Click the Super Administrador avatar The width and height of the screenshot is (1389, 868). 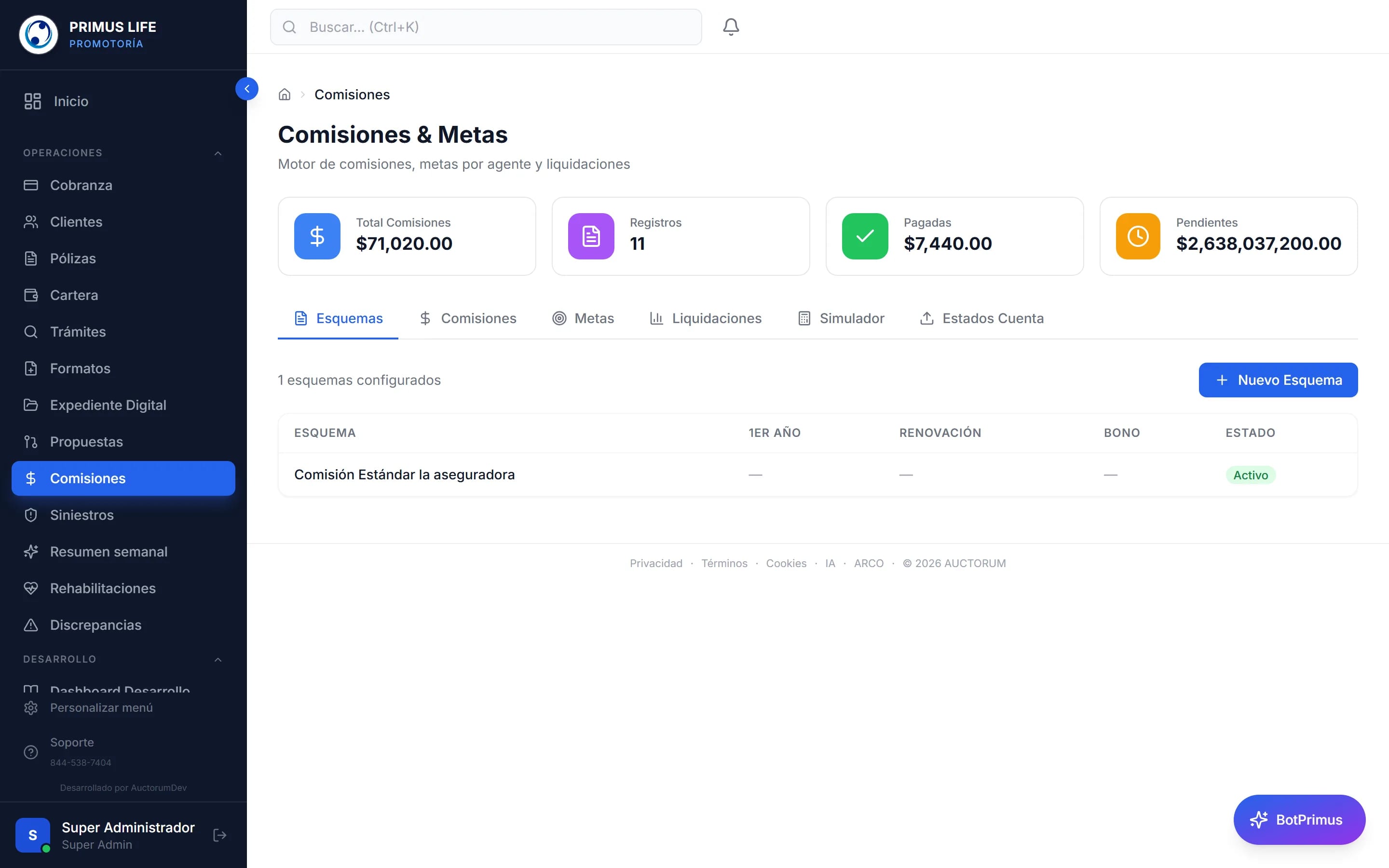pos(33,835)
